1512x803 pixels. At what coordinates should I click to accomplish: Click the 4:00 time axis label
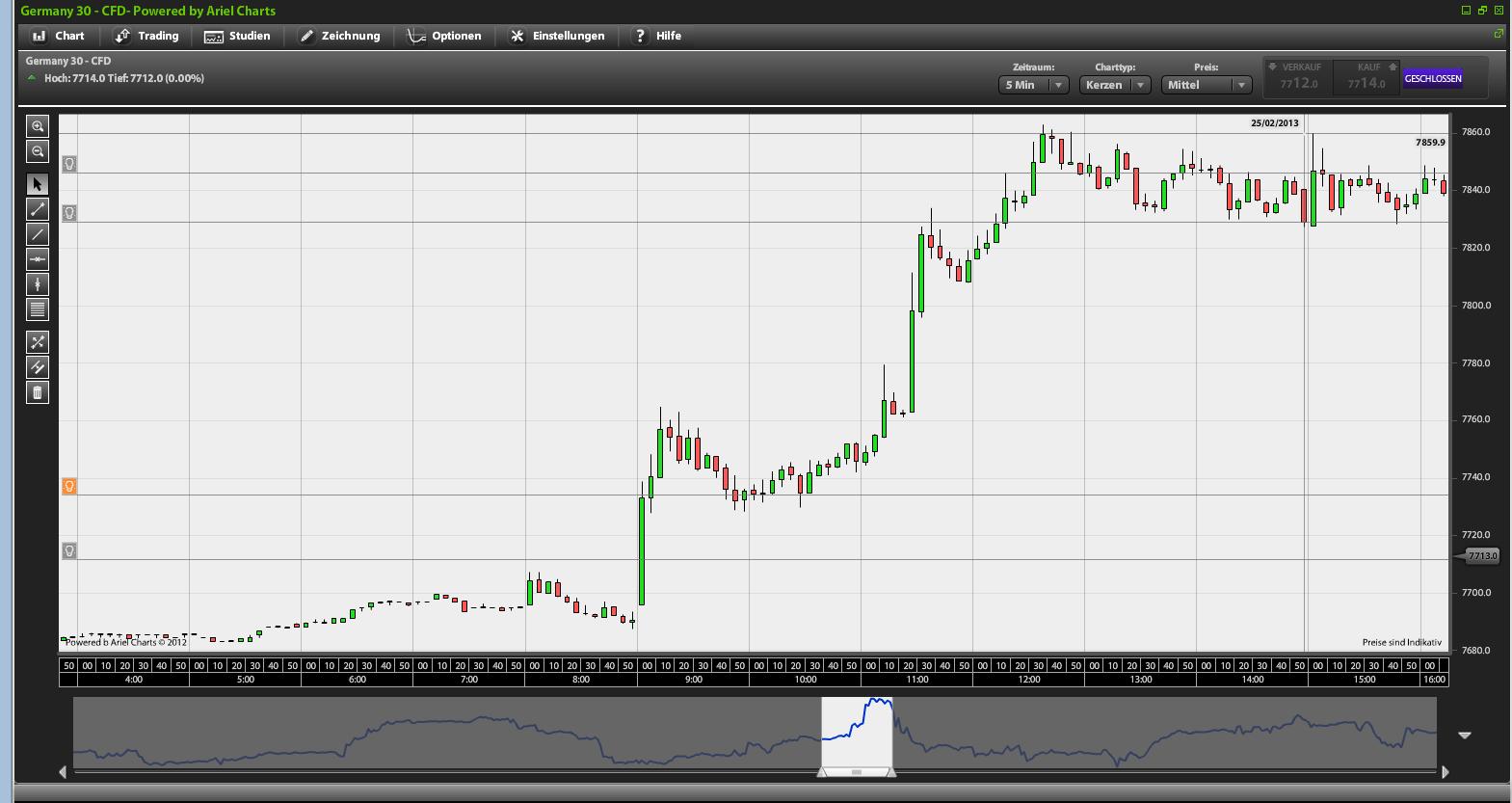click(134, 680)
